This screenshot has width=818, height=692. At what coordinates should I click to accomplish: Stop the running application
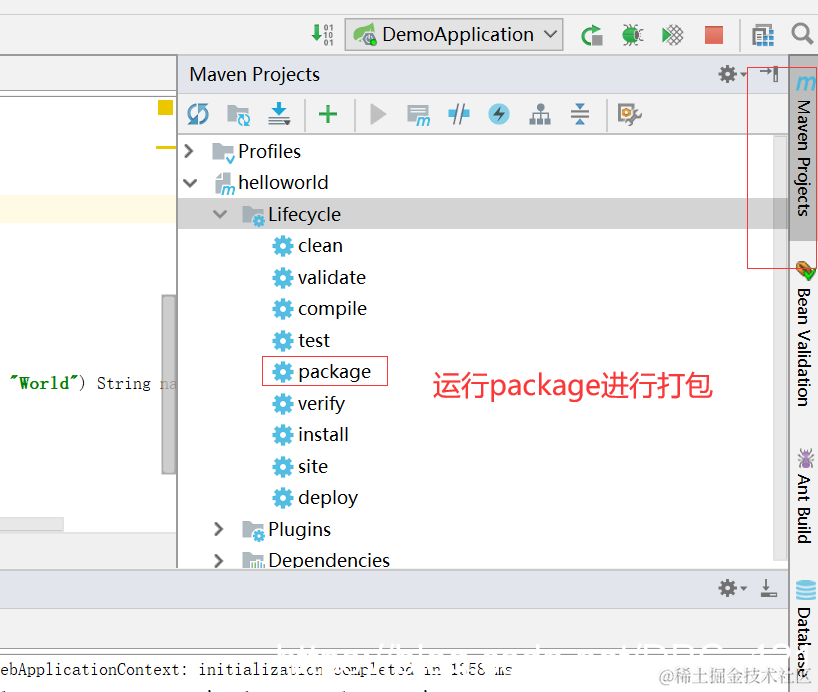pos(714,35)
